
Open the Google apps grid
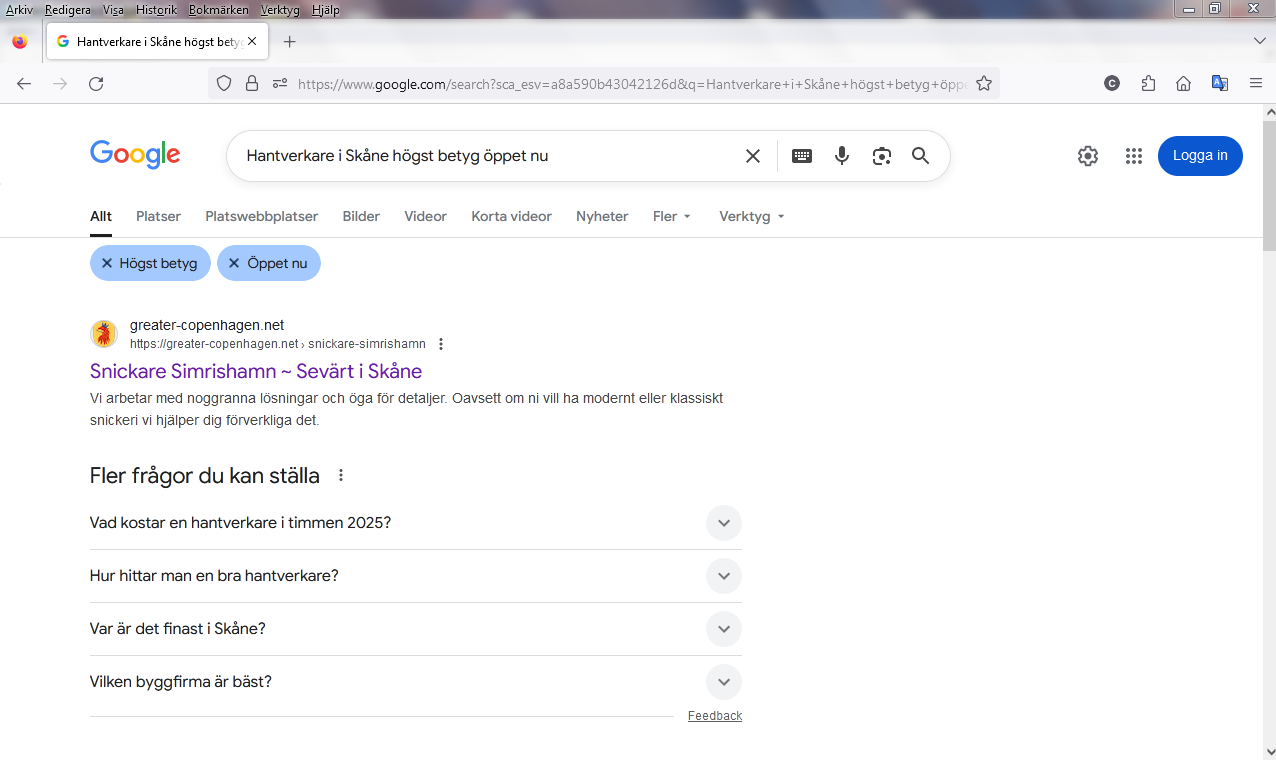tap(1133, 156)
